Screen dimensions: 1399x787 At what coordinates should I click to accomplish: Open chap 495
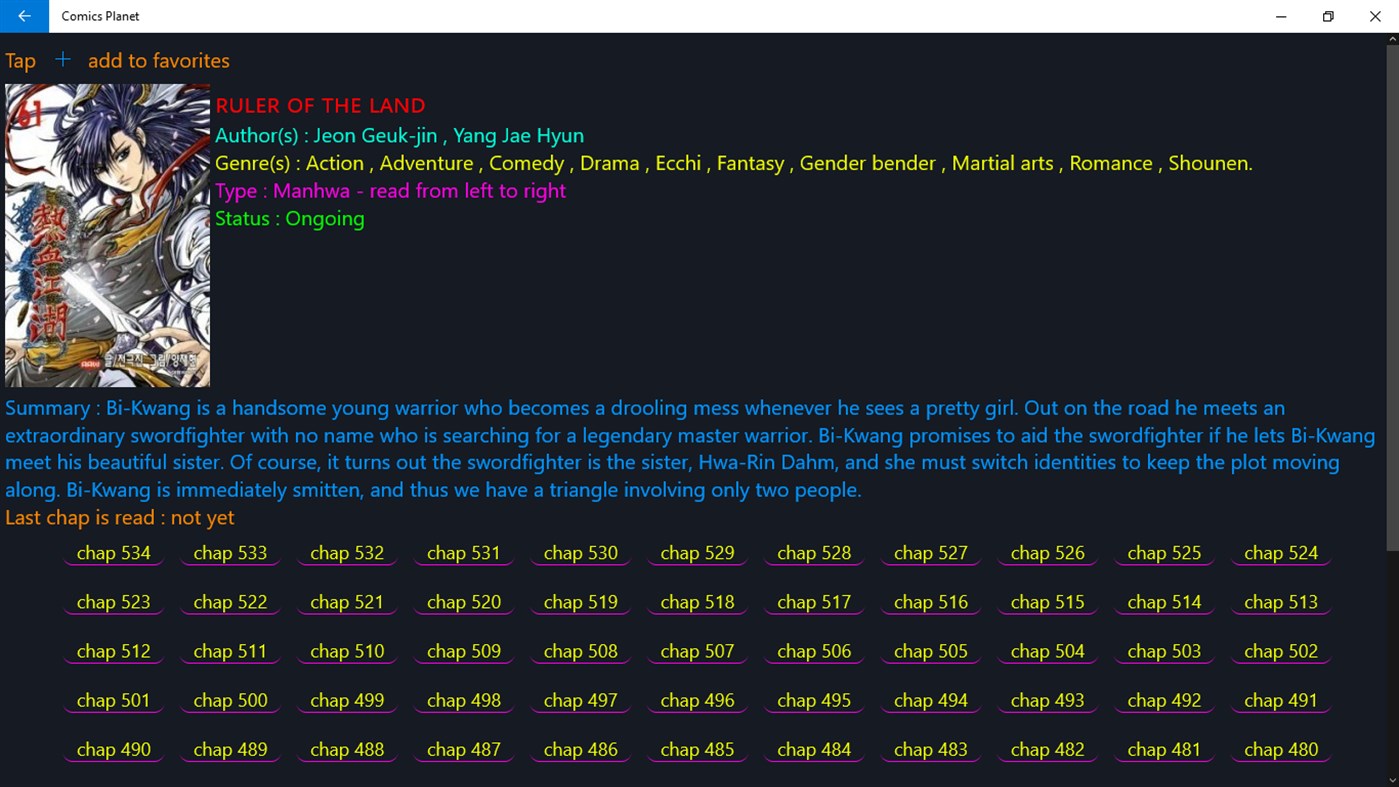(814, 700)
